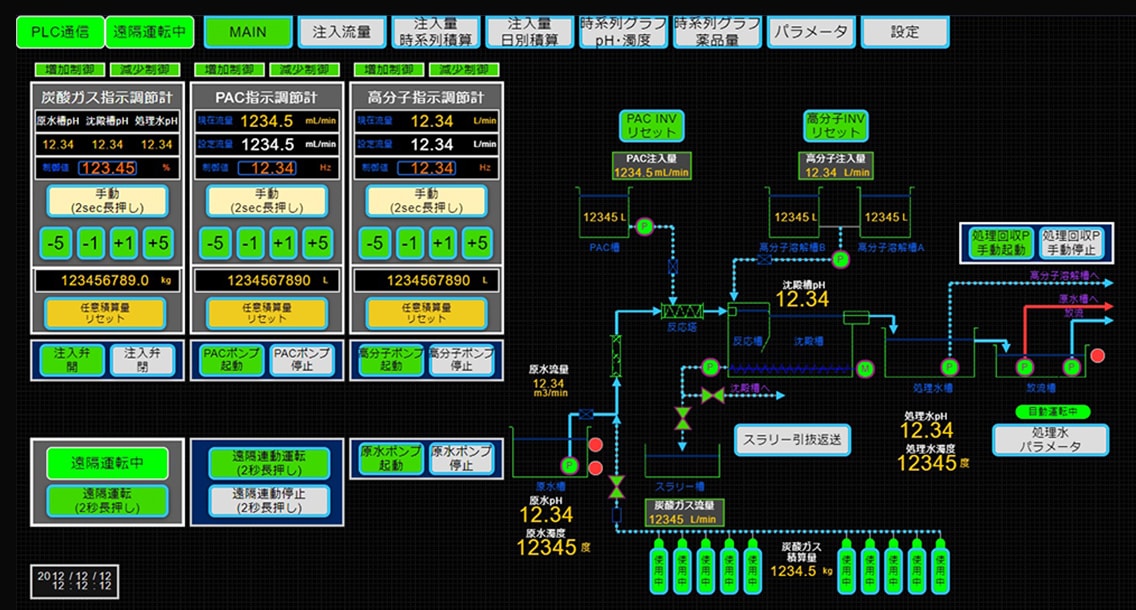The image size is (1136, 610).
Task: Toggle manual mode for the carbon dioxide controller
Action: [x=107, y=201]
